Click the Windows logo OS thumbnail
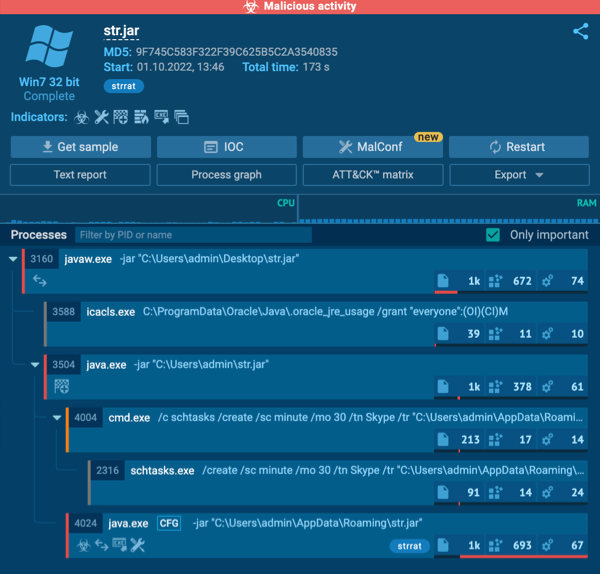 coord(49,48)
